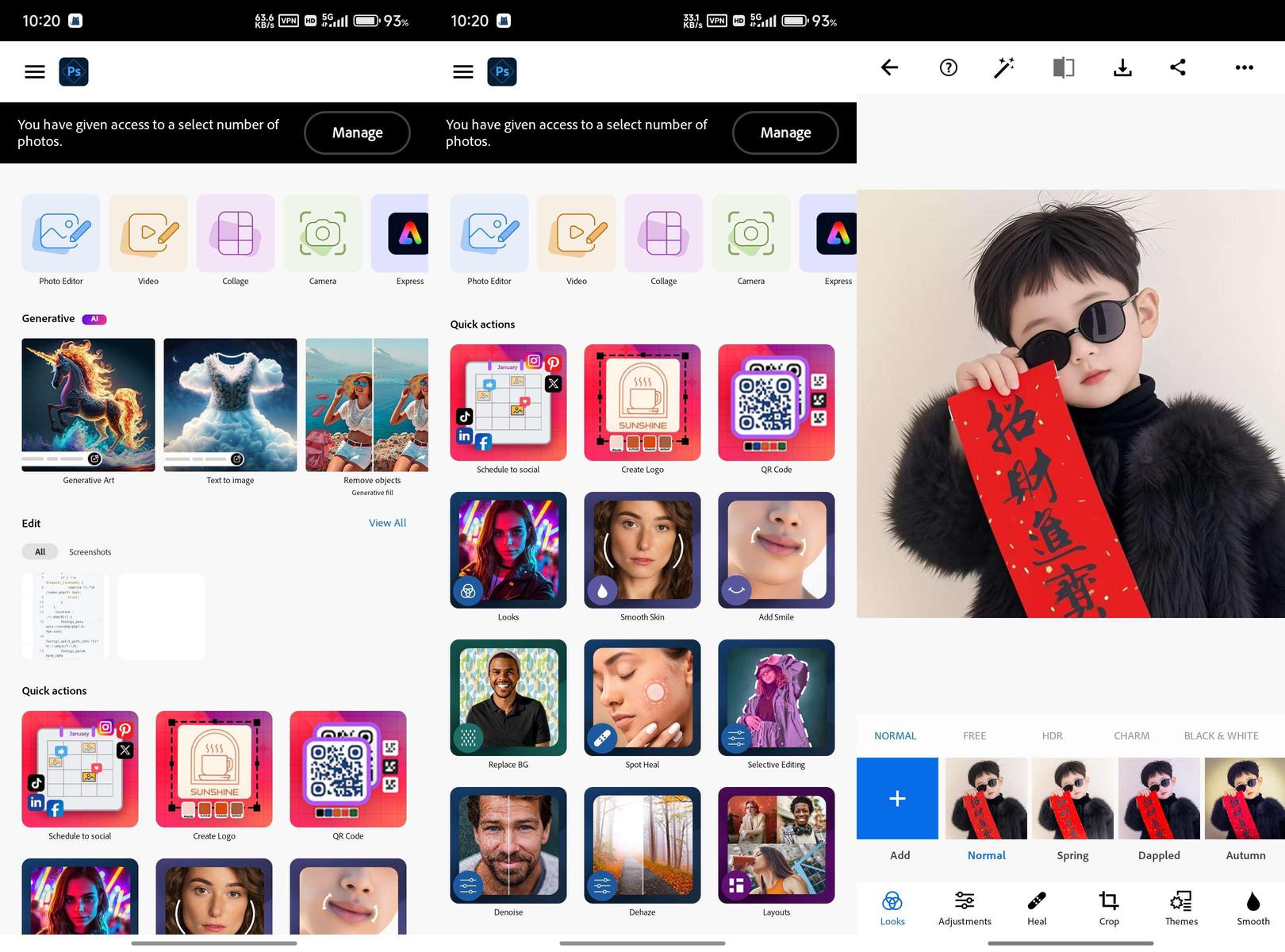Open QR Code in middle screen
Screen dimensions: 1285x952
tap(777, 402)
